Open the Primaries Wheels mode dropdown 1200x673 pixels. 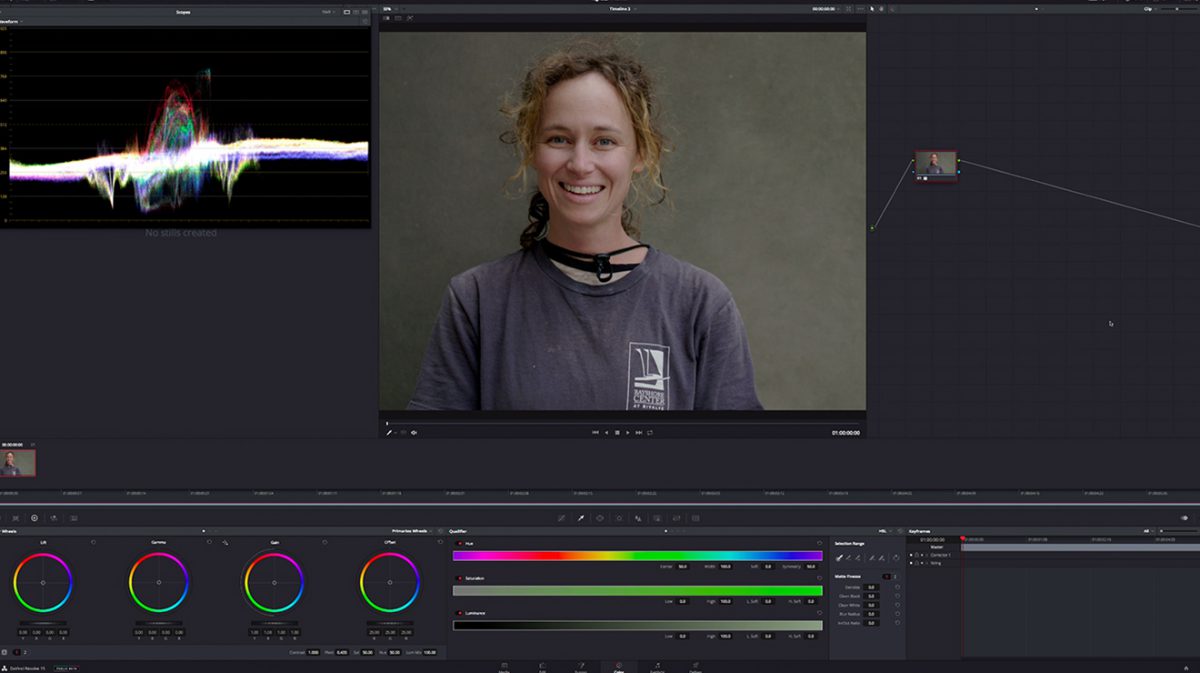click(x=412, y=531)
